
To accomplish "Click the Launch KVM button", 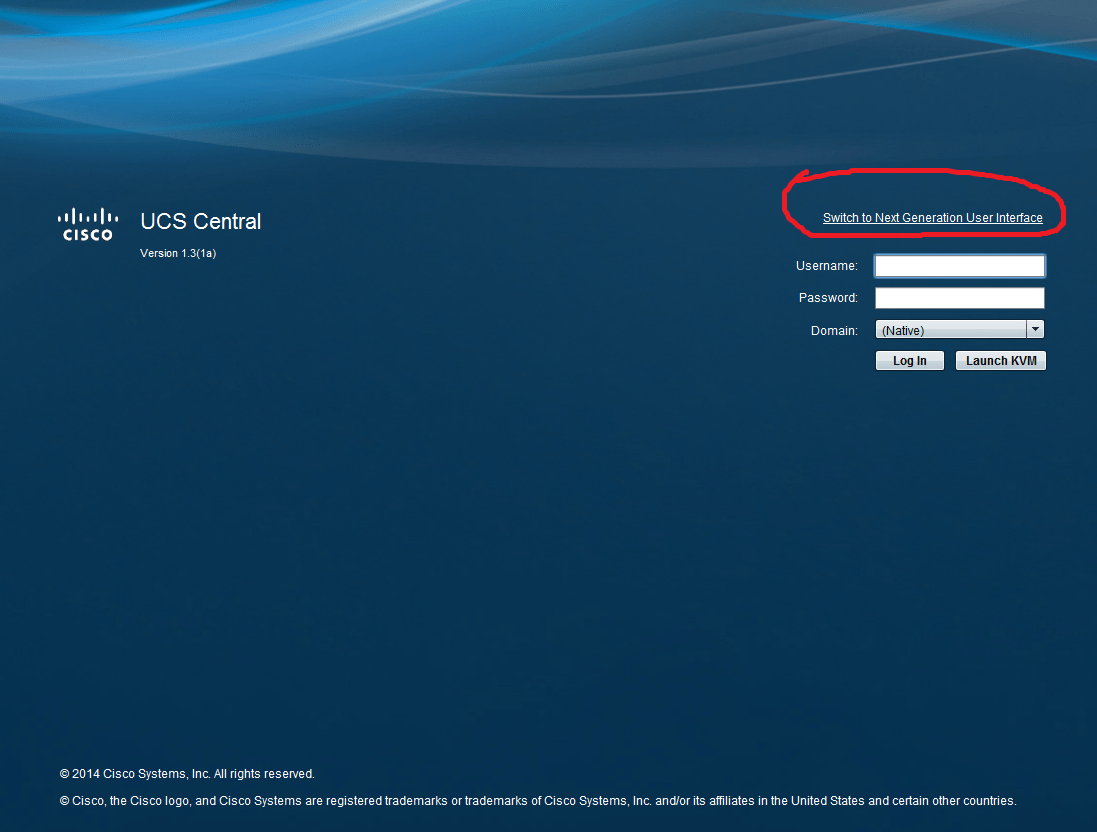I will point(1001,360).
